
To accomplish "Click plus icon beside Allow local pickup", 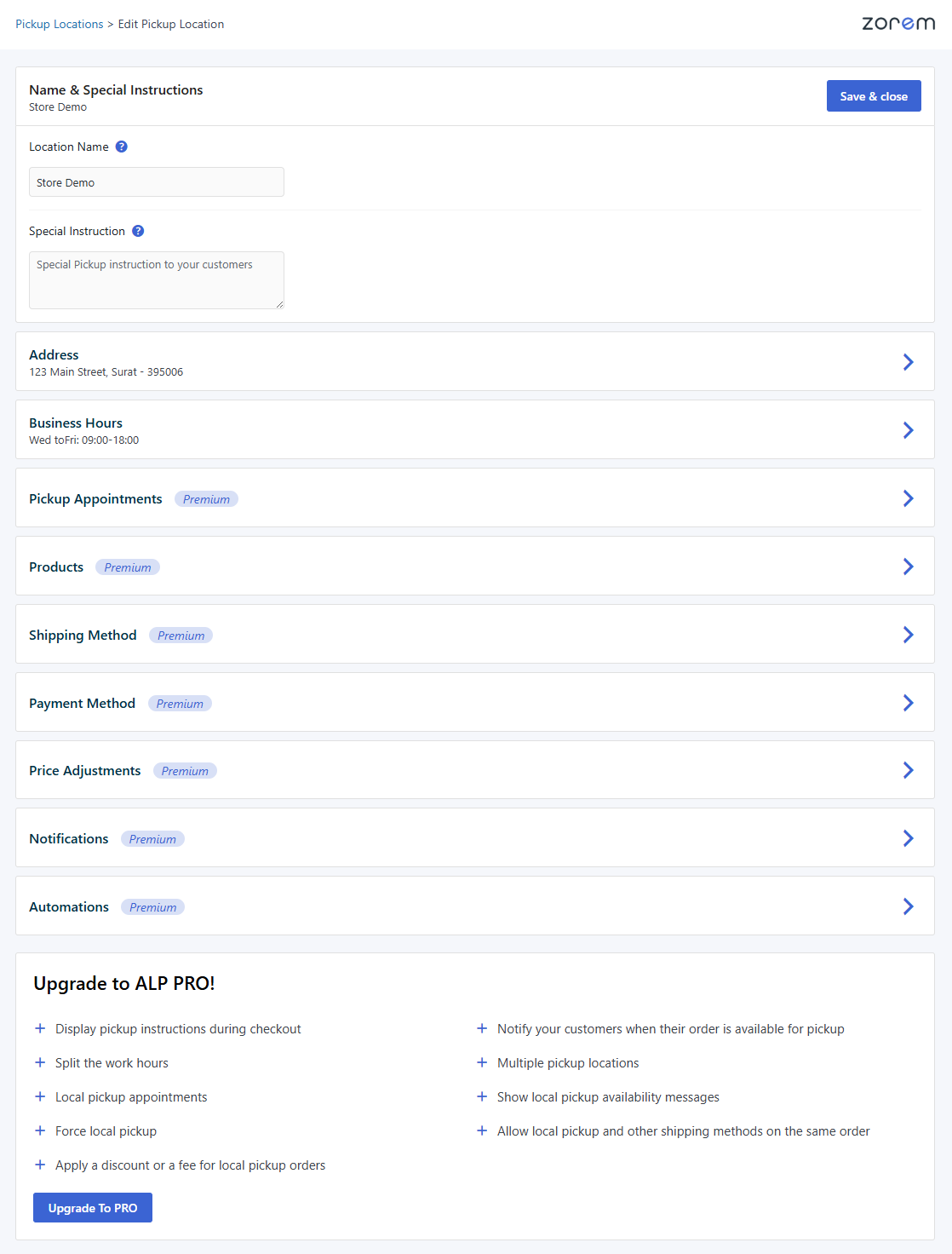I will pyautogui.click(x=482, y=1130).
